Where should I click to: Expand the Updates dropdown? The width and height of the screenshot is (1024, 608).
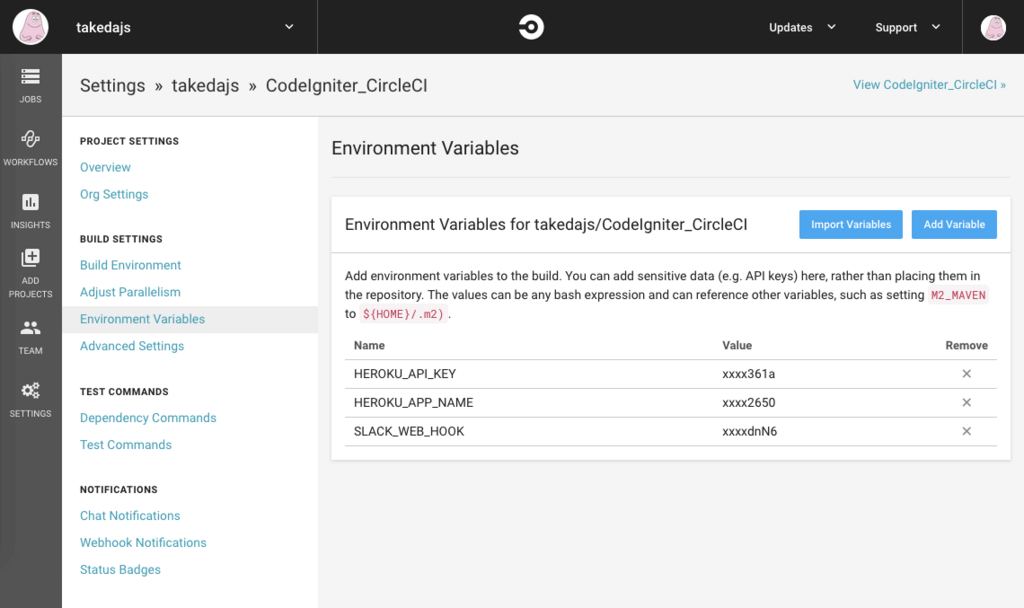[802, 27]
